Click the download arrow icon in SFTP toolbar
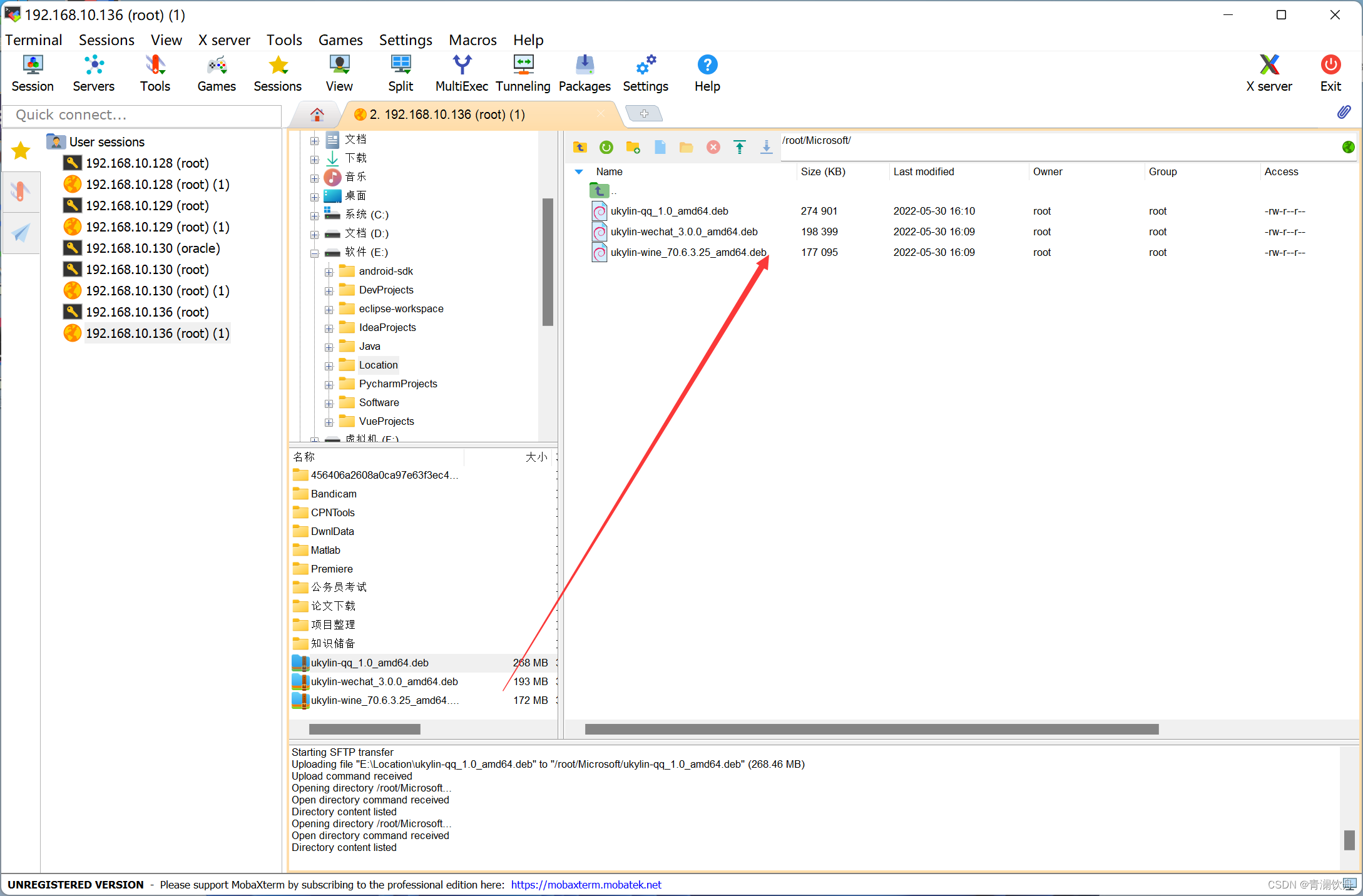Screen dimensions: 1363x896 [766, 147]
